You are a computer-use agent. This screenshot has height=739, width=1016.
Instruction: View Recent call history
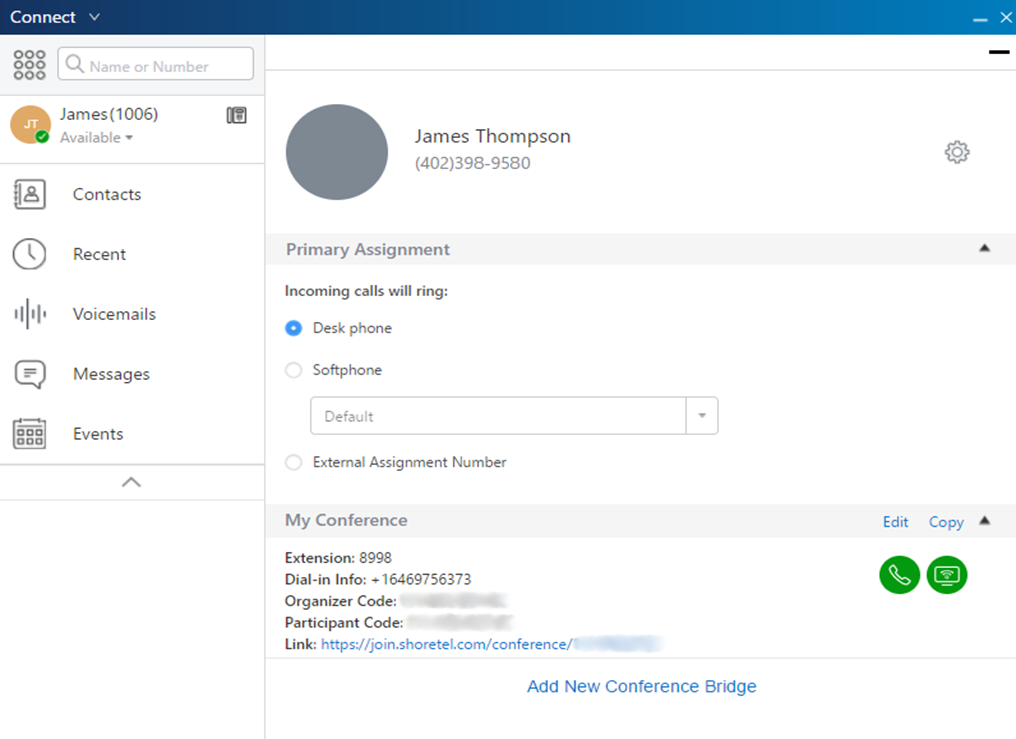click(x=99, y=254)
